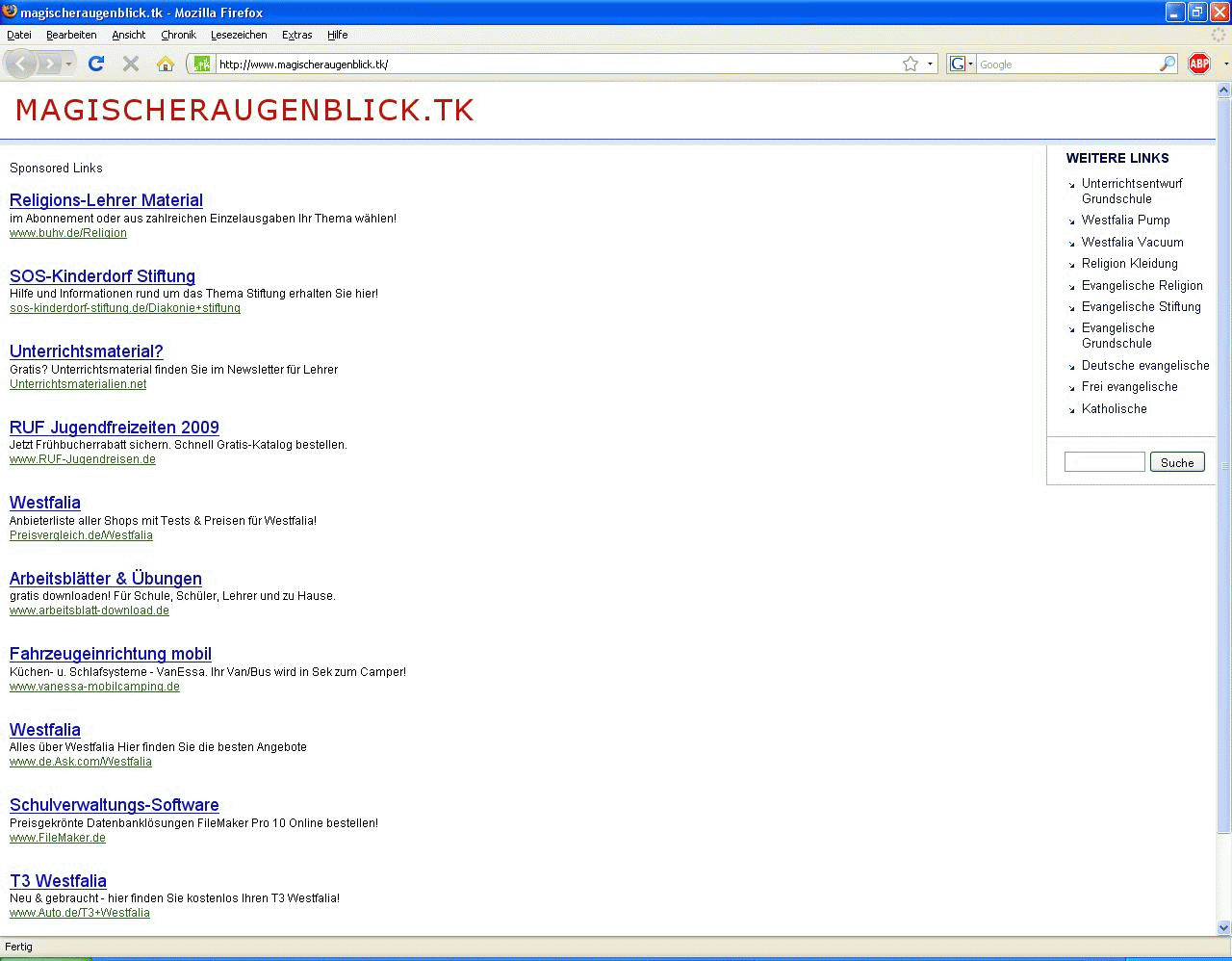Open the Ansicht menu

(x=128, y=35)
